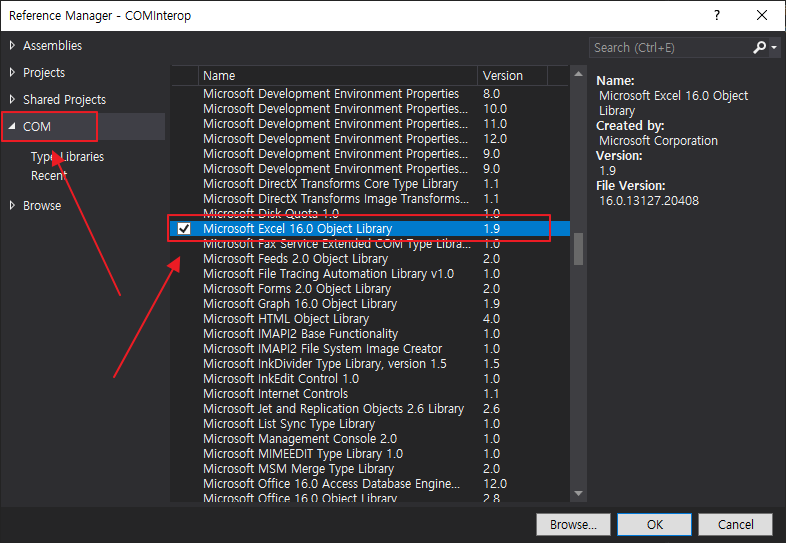Close the Reference Manager dialog
The width and height of the screenshot is (786, 543).
pos(761,15)
